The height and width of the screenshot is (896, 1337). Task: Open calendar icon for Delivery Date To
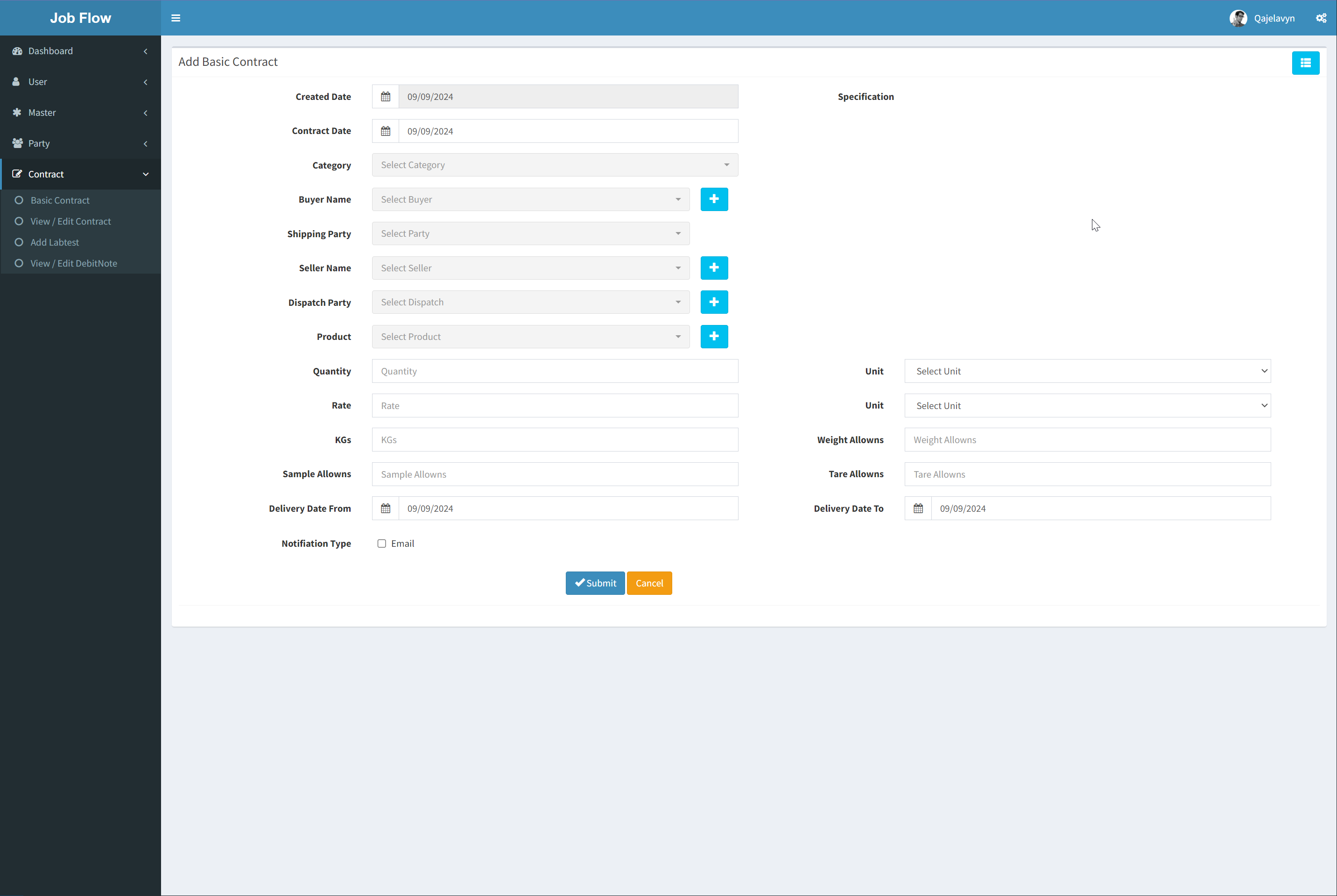(x=918, y=508)
